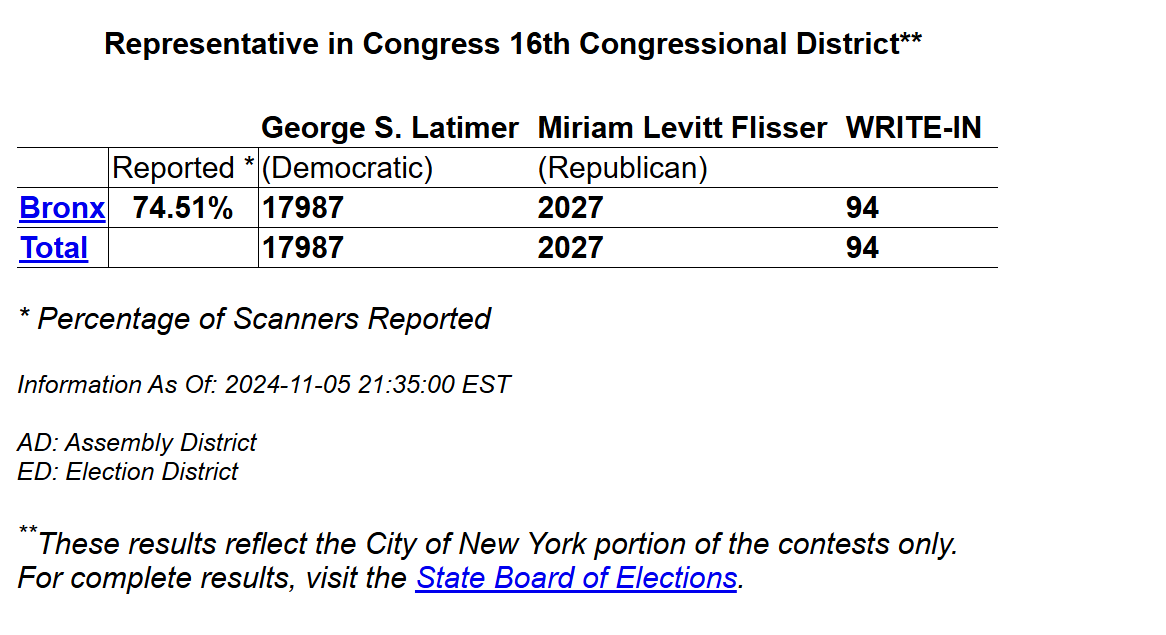
Task: Click the (Democratic) party label
Action: point(347,168)
